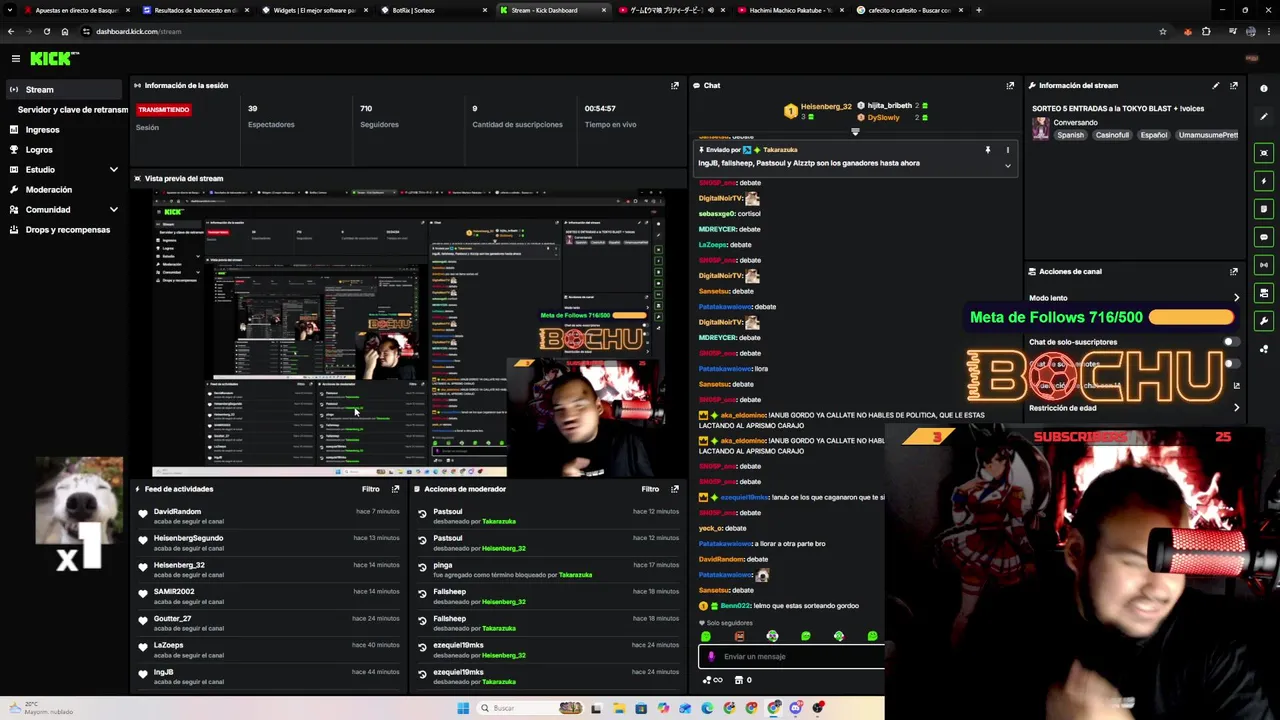Pop out the Acciones de moderador panel
Screen dimensions: 1280x720
(x=674, y=489)
